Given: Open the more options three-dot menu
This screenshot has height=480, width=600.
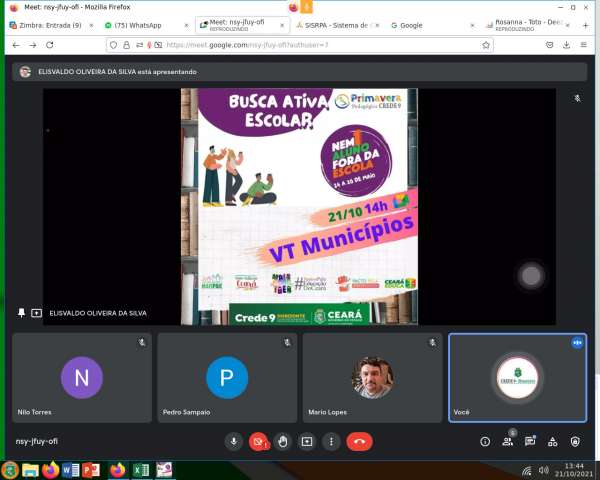Looking at the screenshot, I should pos(331,441).
